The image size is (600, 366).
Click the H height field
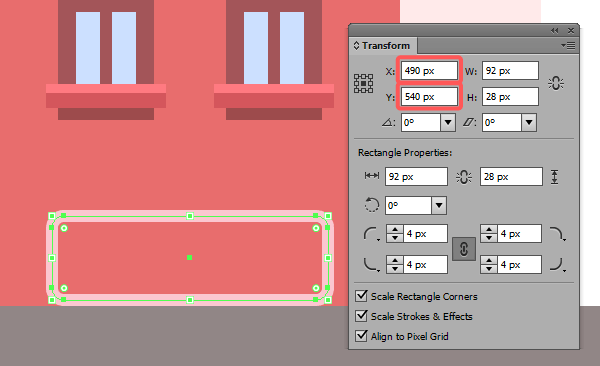[x=510, y=97]
